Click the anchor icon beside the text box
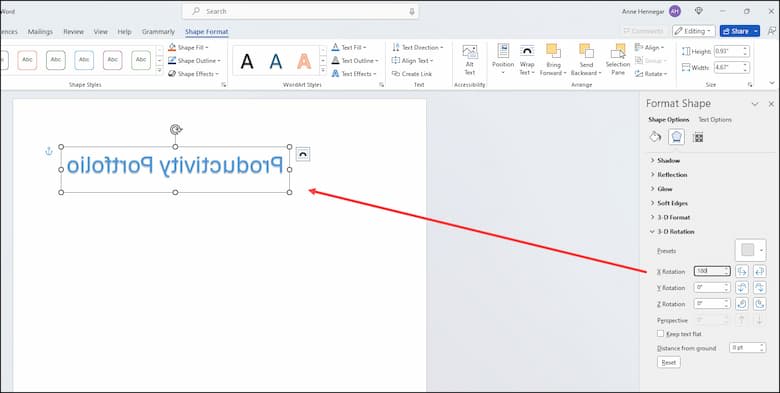The width and height of the screenshot is (780, 393). [49, 151]
